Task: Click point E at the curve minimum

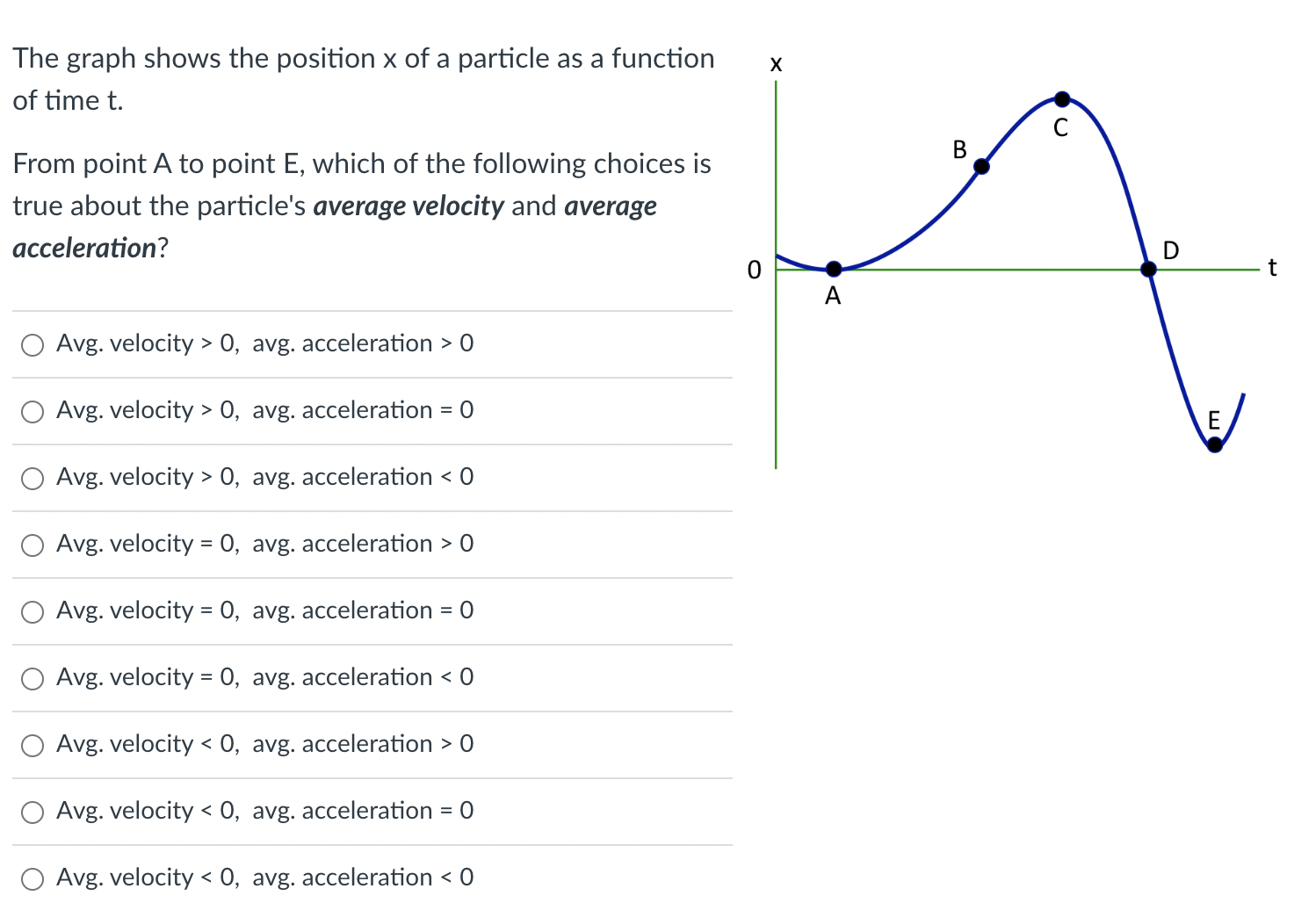Action: (1214, 444)
